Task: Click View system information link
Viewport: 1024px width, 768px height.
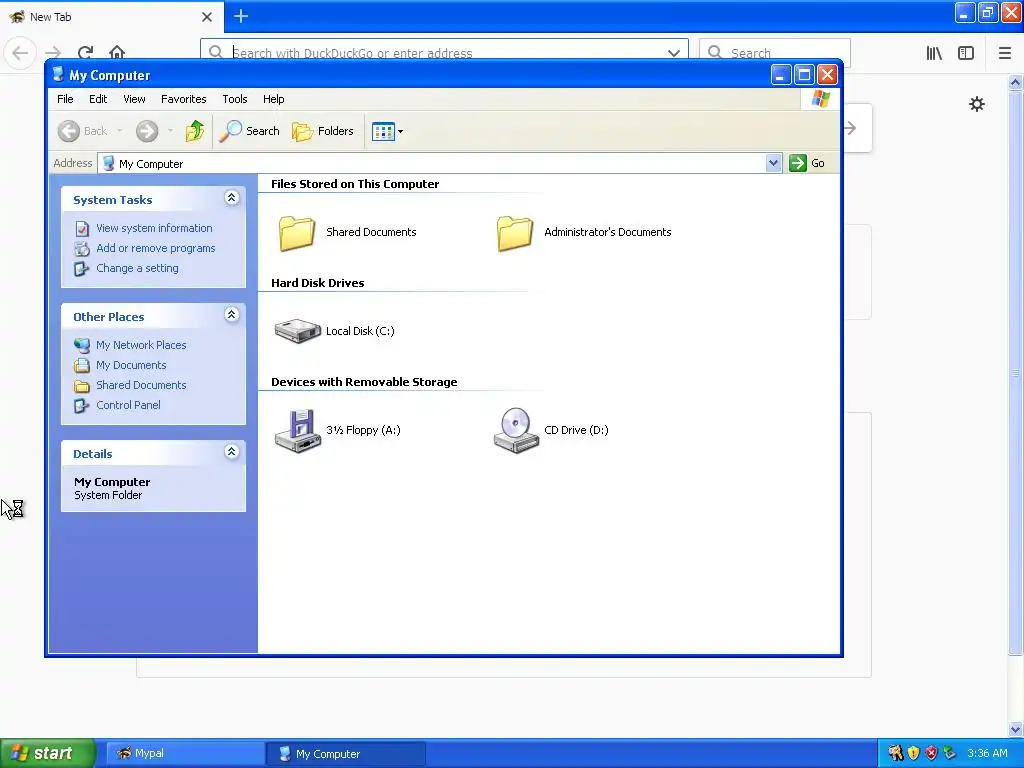Action: click(154, 228)
